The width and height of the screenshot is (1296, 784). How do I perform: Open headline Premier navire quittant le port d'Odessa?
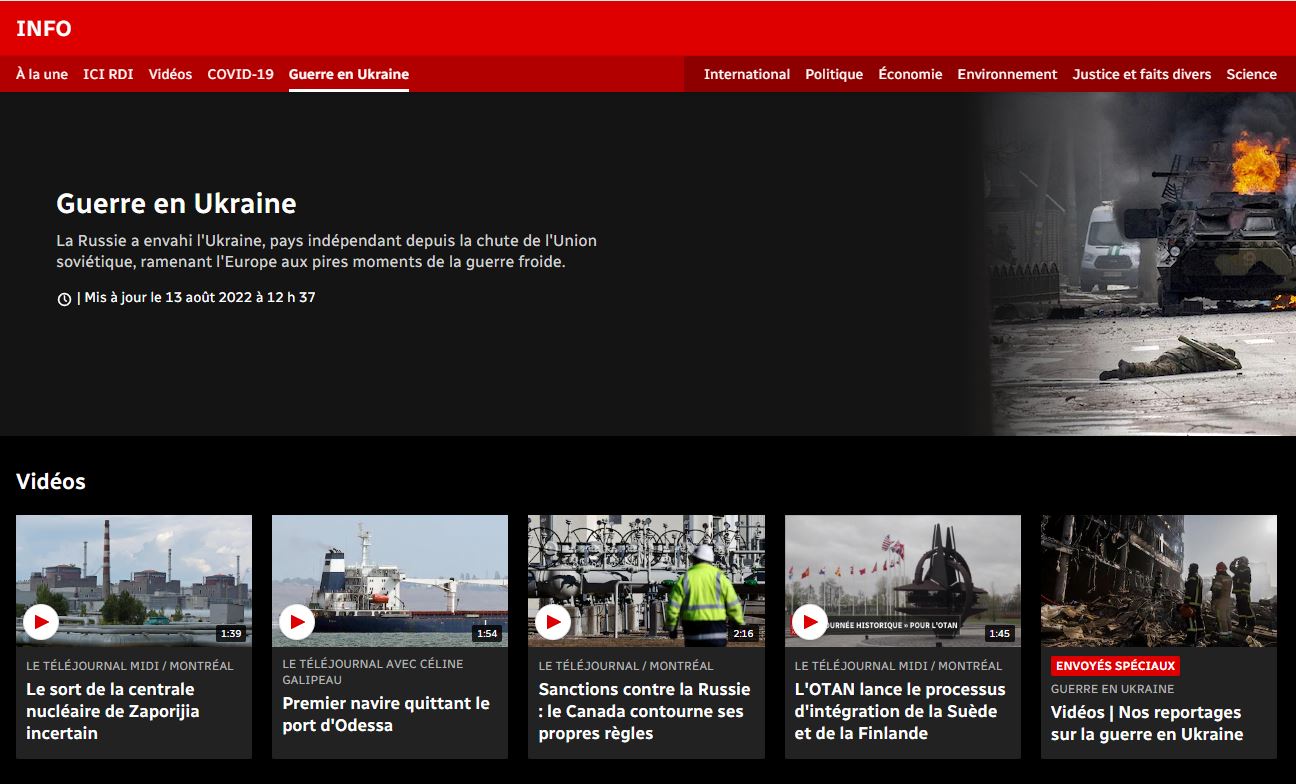pos(386,714)
